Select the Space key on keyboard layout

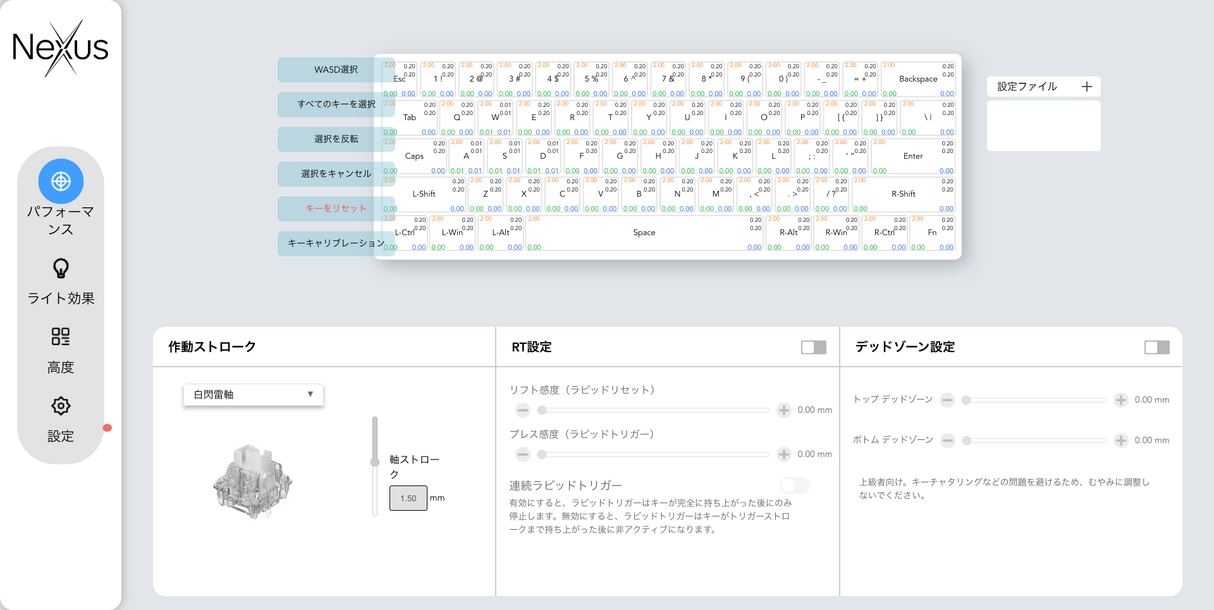pos(644,233)
